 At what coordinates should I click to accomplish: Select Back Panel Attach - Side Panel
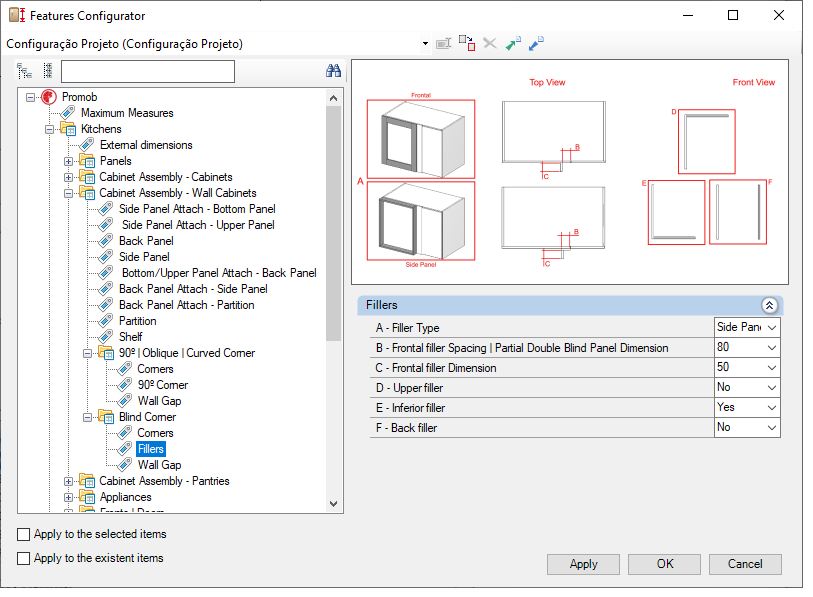click(x=193, y=289)
